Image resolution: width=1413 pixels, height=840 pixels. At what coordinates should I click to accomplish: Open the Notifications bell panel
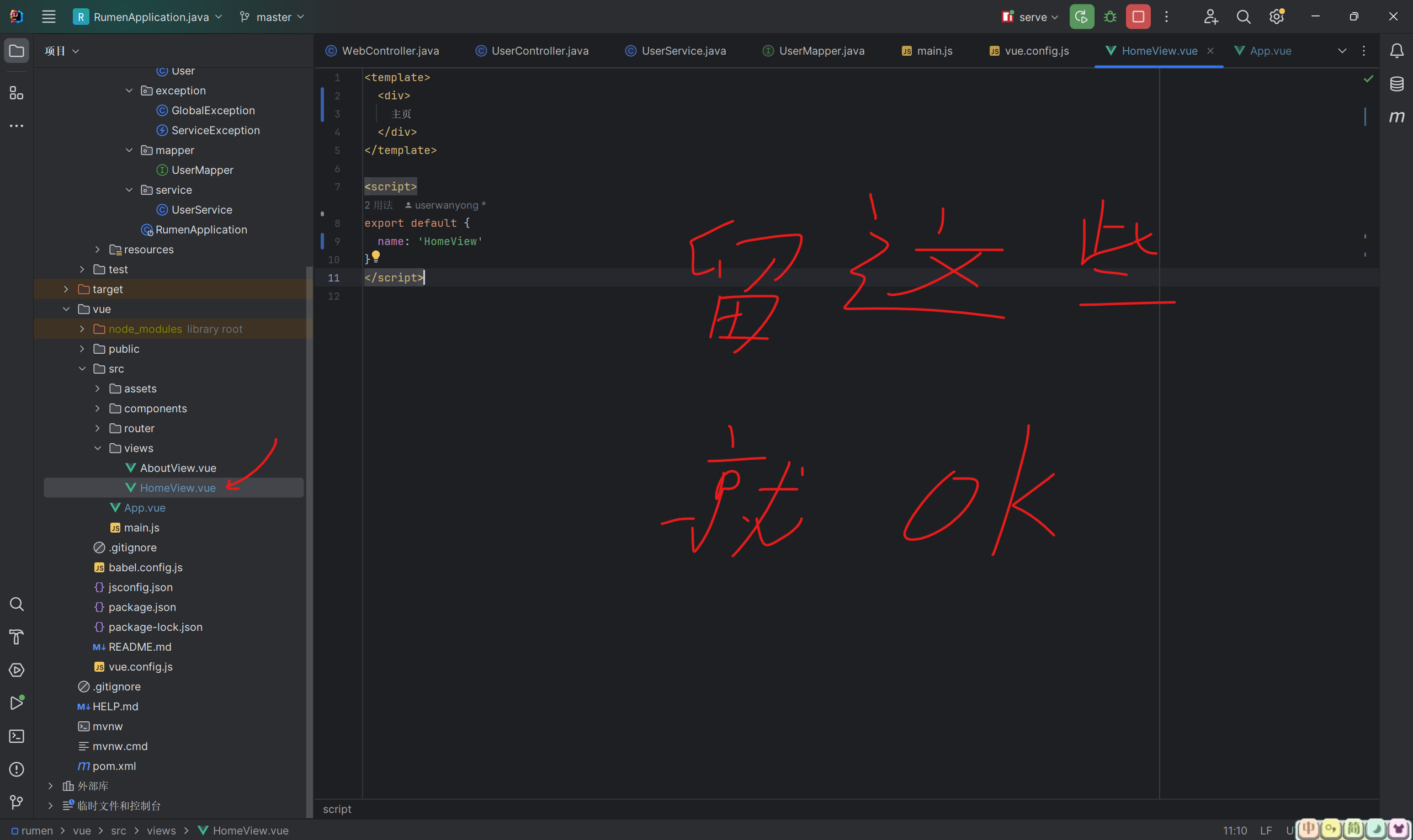click(x=1396, y=51)
